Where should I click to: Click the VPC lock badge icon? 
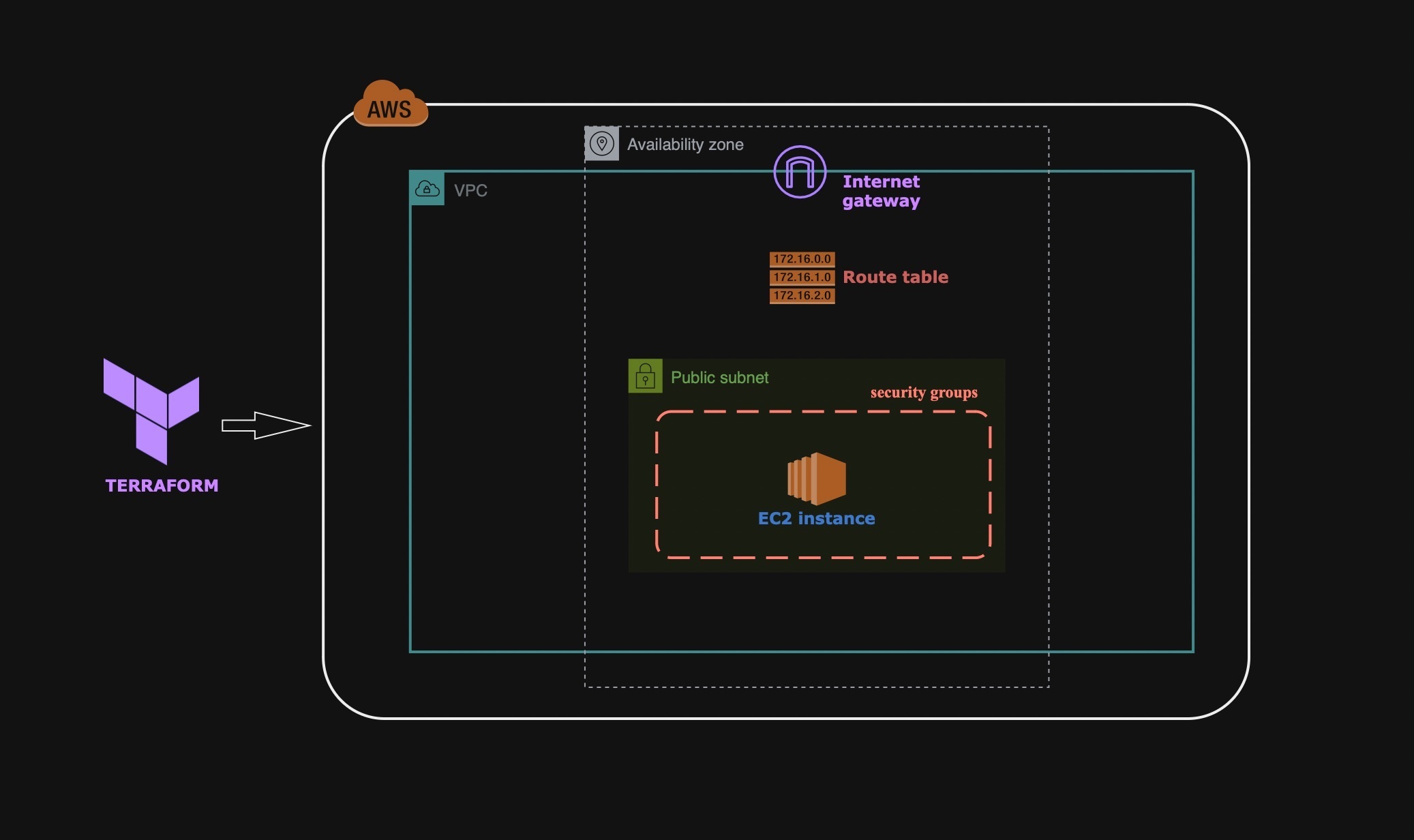[427, 190]
